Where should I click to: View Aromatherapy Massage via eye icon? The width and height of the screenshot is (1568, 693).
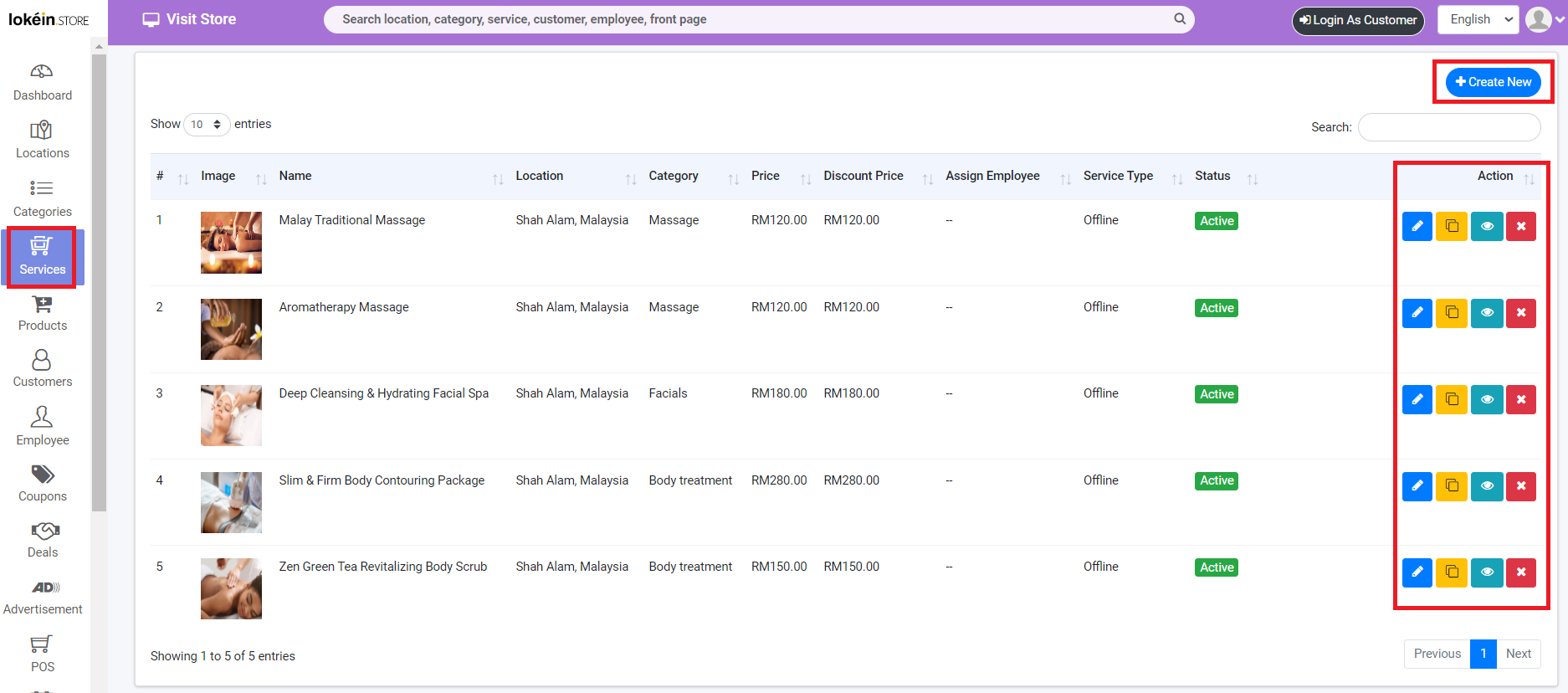(1487, 313)
